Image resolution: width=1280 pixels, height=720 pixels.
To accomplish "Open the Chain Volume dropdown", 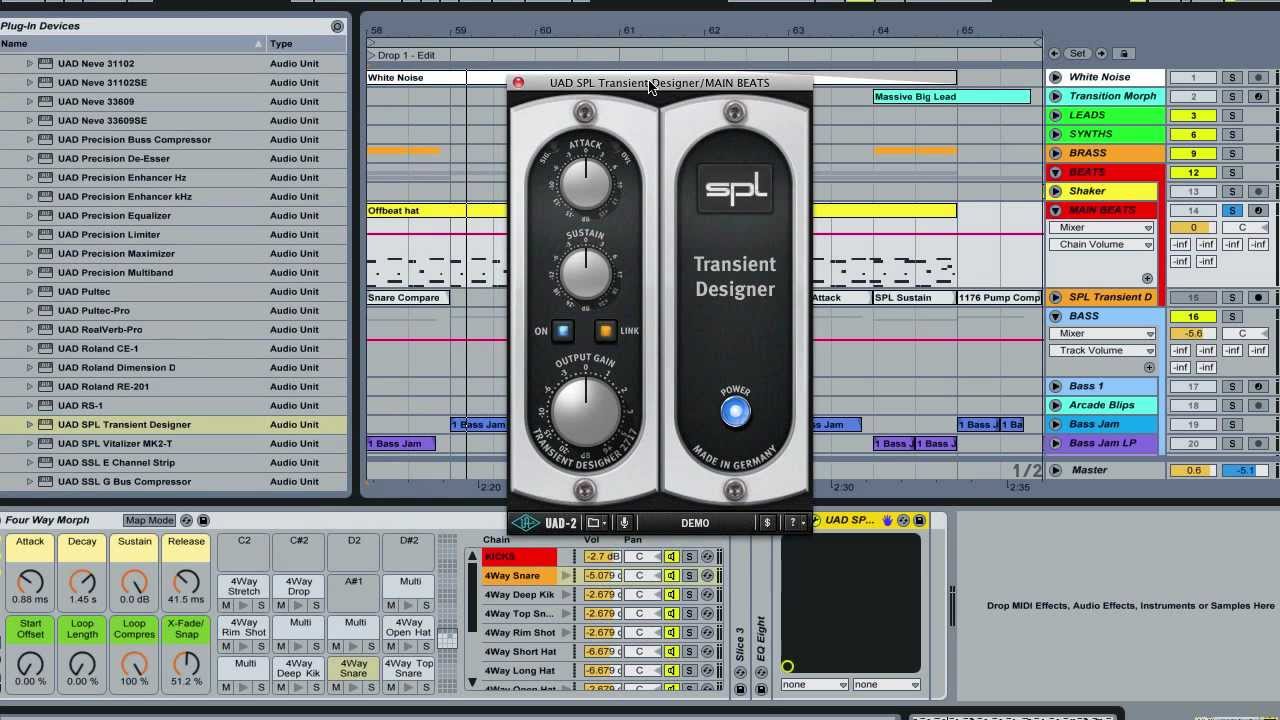I will [1101, 245].
